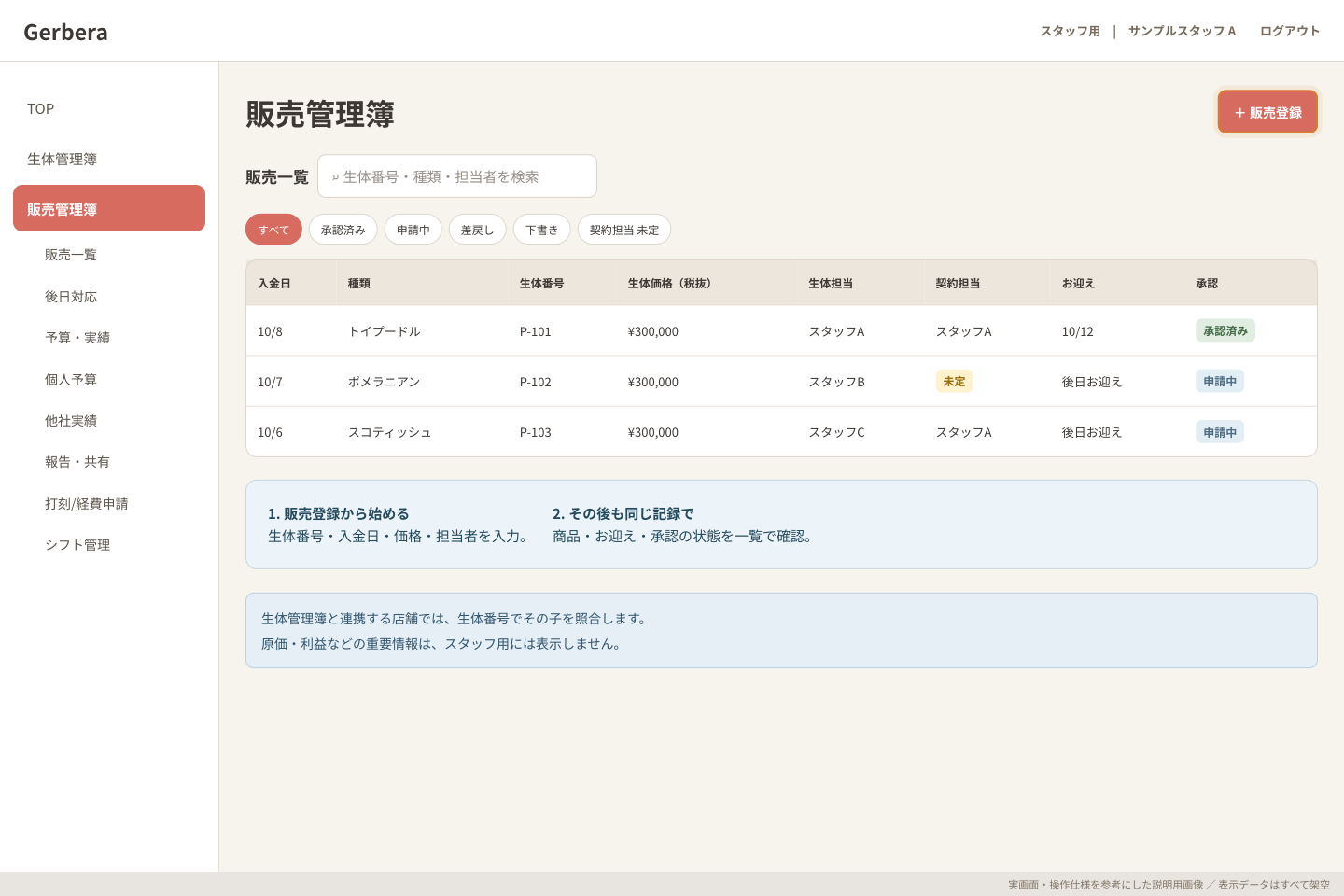This screenshot has width=1344, height=896.
Task: Filter by 承認済み chip
Action: click(x=343, y=230)
